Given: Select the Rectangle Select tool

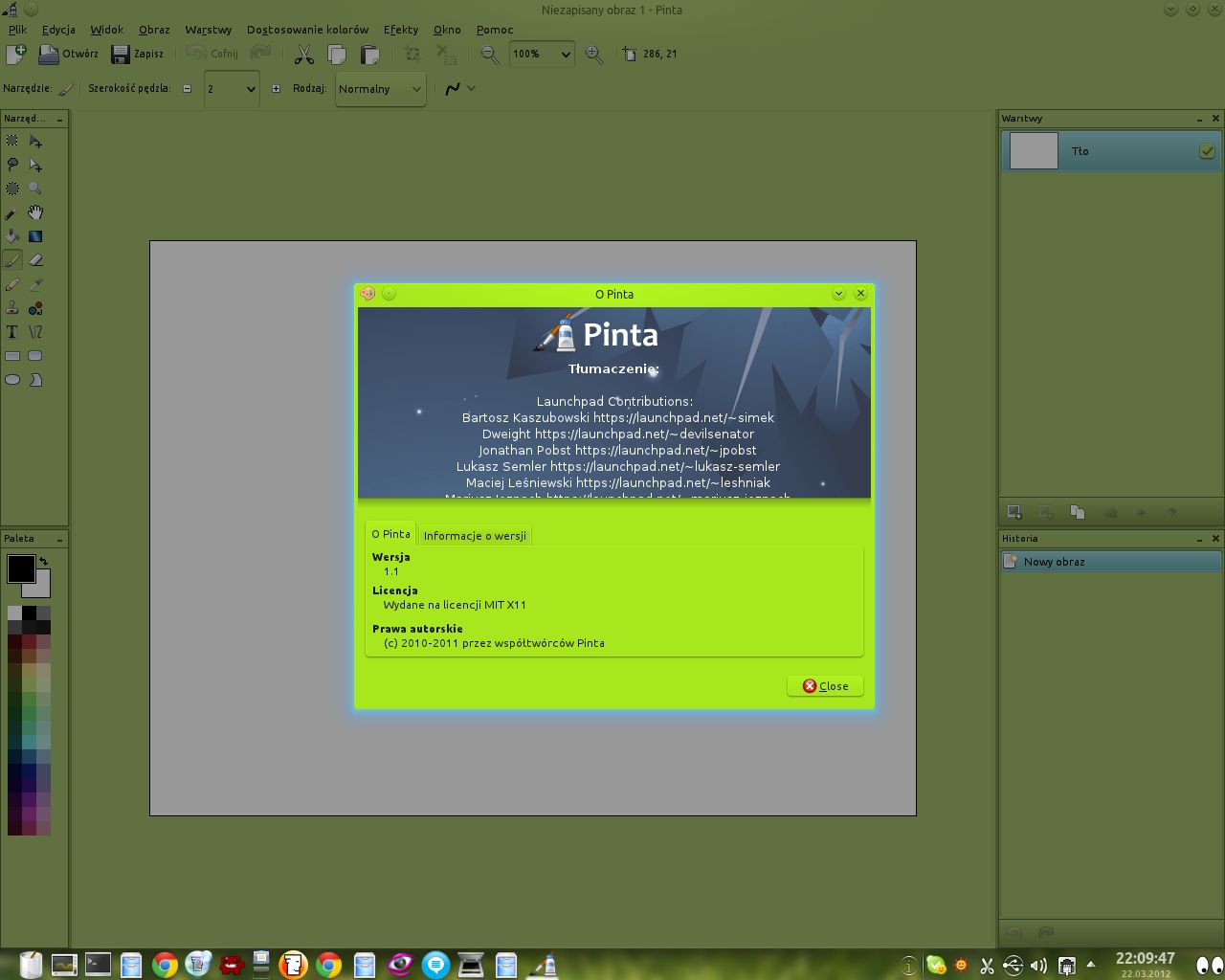Looking at the screenshot, I should (12, 141).
